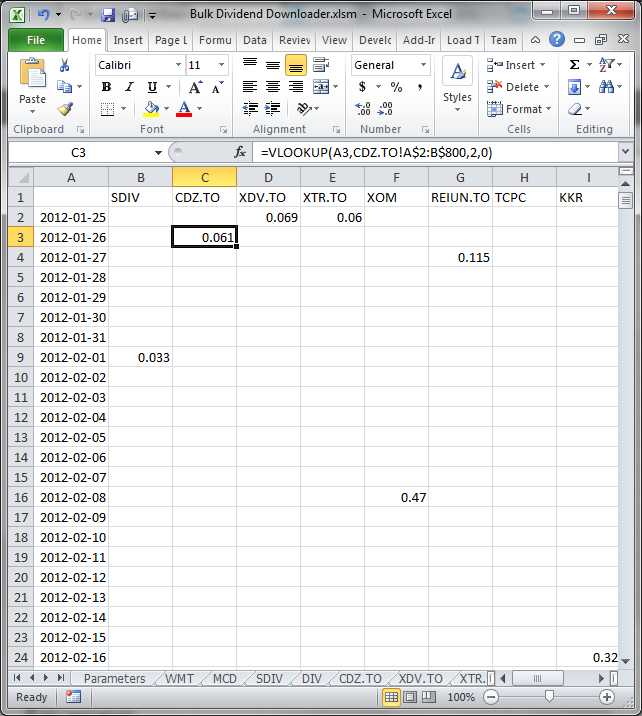
Task: Open the Name Box dropdown arrow
Action: tap(158, 153)
